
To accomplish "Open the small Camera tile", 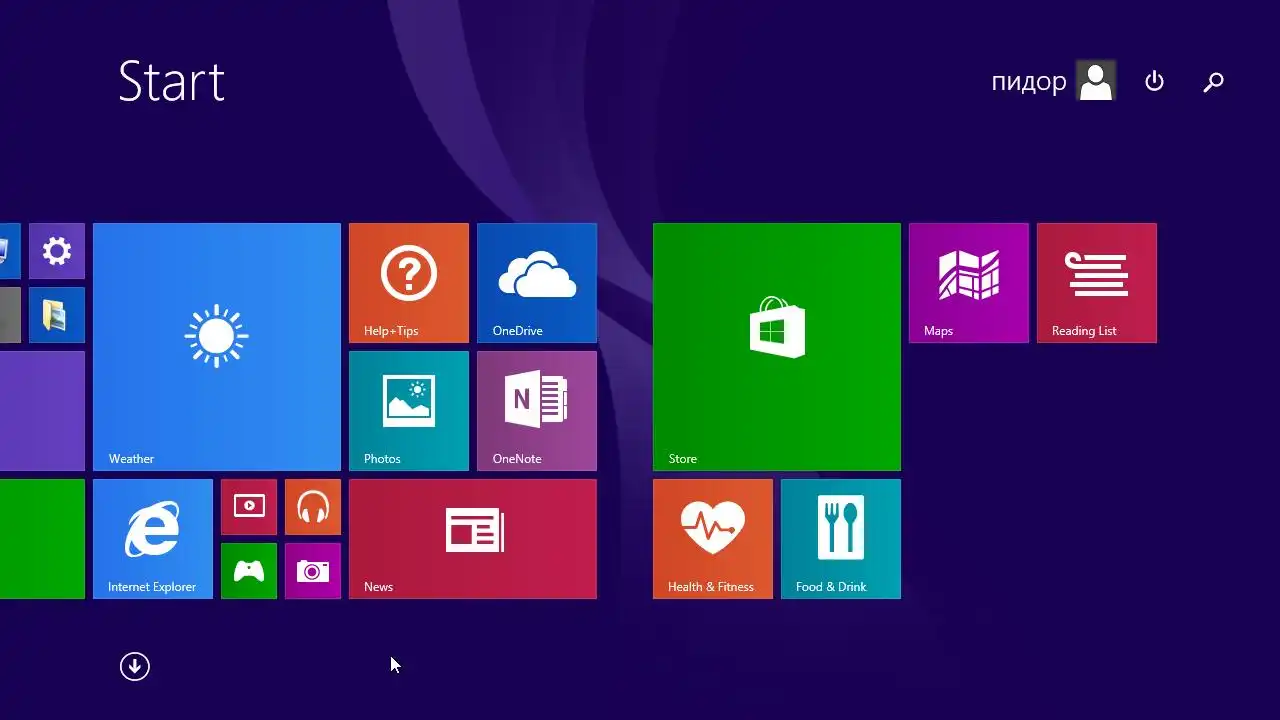I will point(313,571).
